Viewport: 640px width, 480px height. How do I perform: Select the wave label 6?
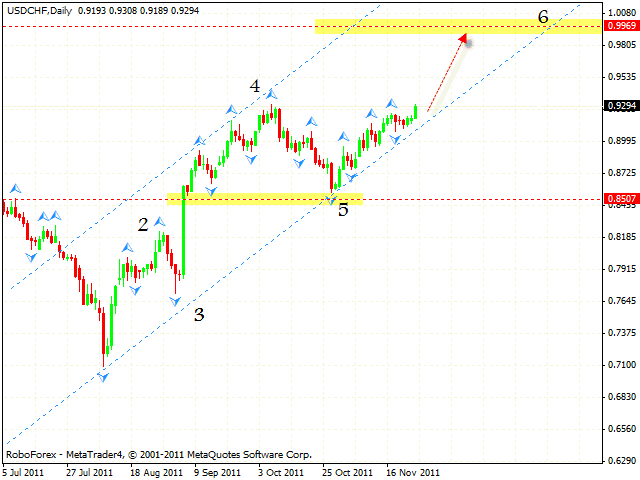(543, 17)
